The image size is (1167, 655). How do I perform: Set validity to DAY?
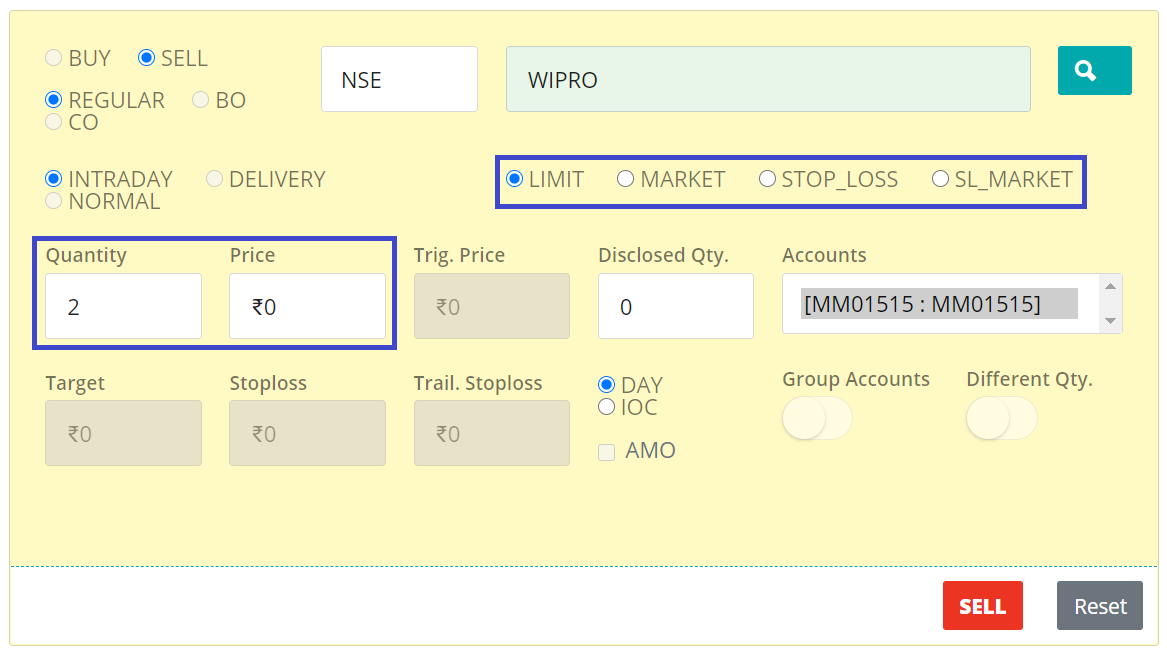pos(607,384)
